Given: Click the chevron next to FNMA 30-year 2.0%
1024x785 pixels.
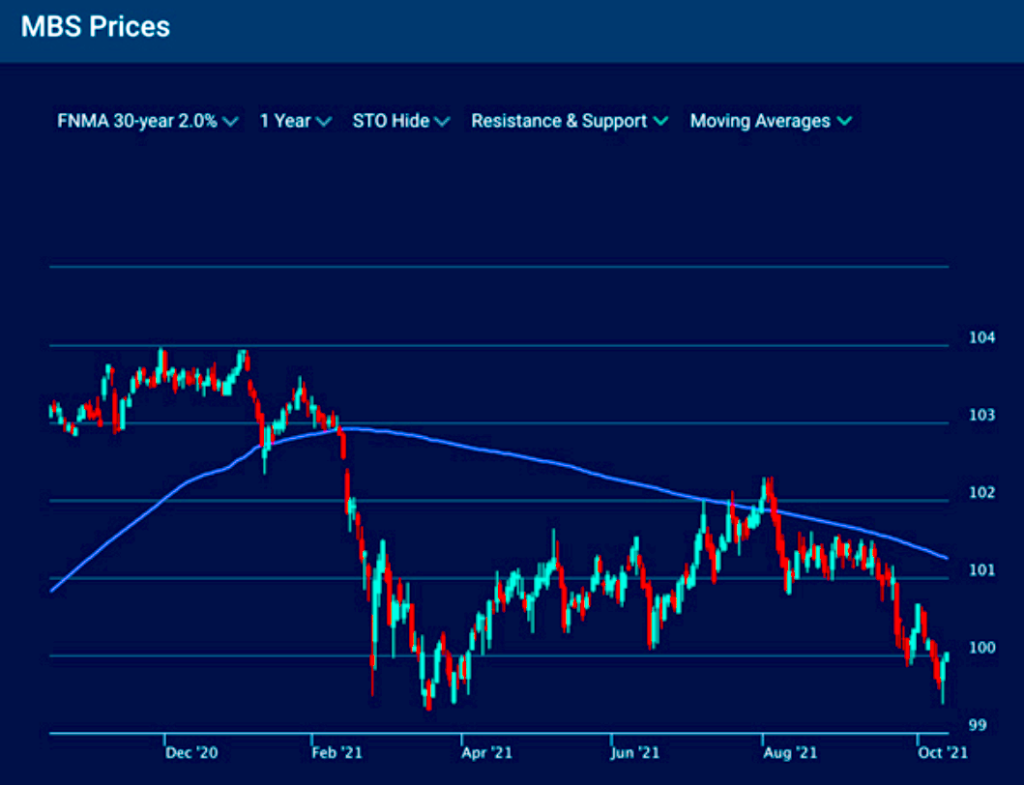Looking at the screenshot, I should point(231,122).
